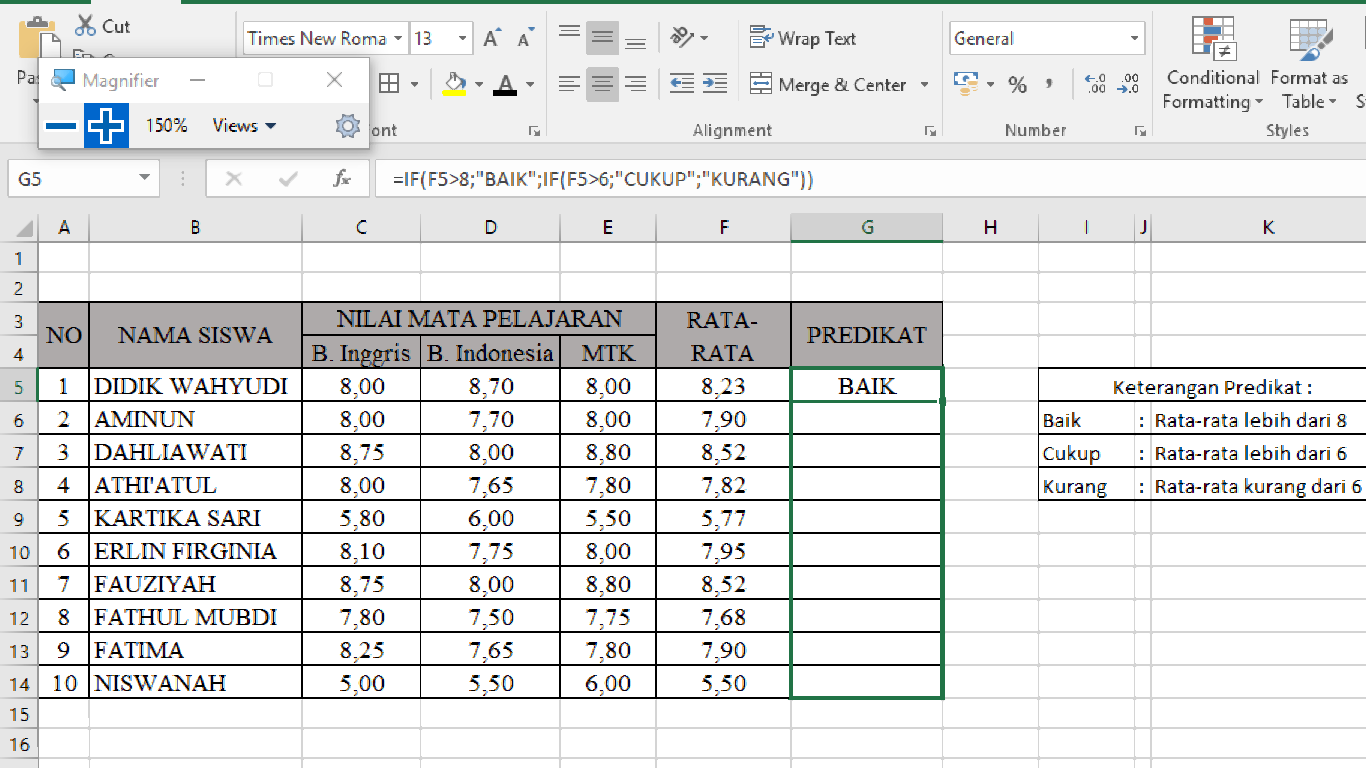Select column G header
The width and height of the screenshot is (1366, 768).
867,228
